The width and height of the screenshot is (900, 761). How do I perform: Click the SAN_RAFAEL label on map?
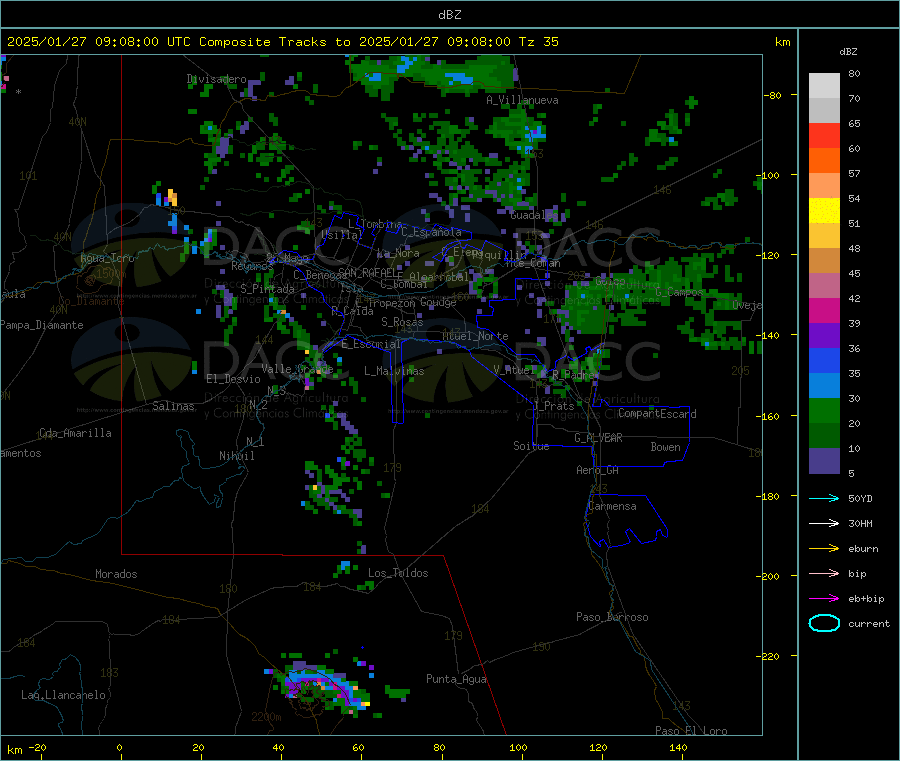coord(370,272)
